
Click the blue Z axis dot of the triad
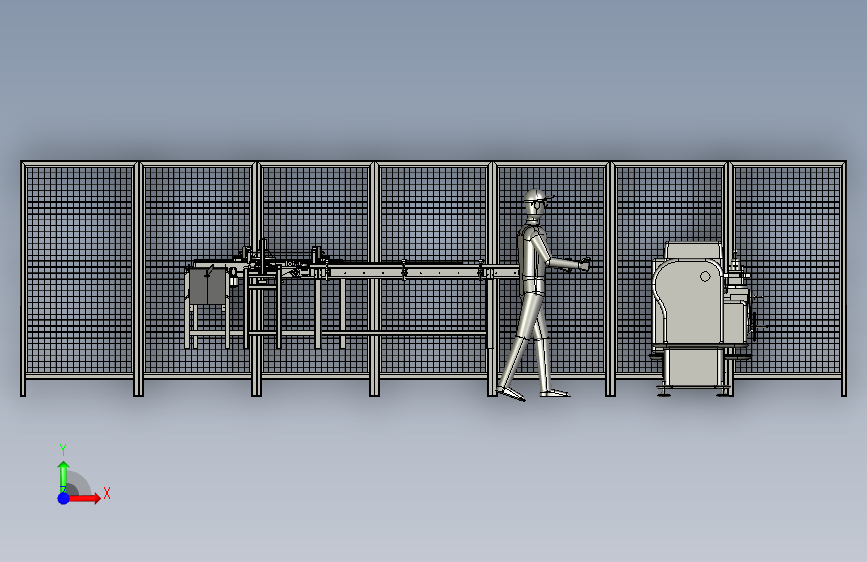(64, 498)
